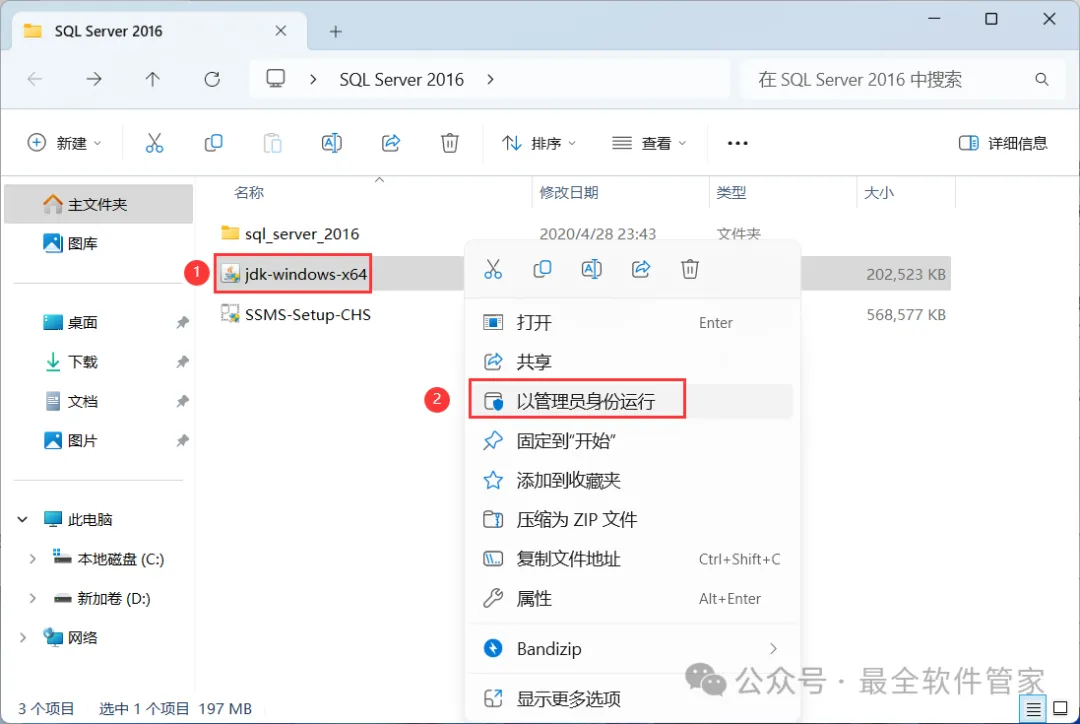Collapse the 此电脑 tree node
Image resolution: width=1080 pixels, height=724 pixels.
pos(22,519)
